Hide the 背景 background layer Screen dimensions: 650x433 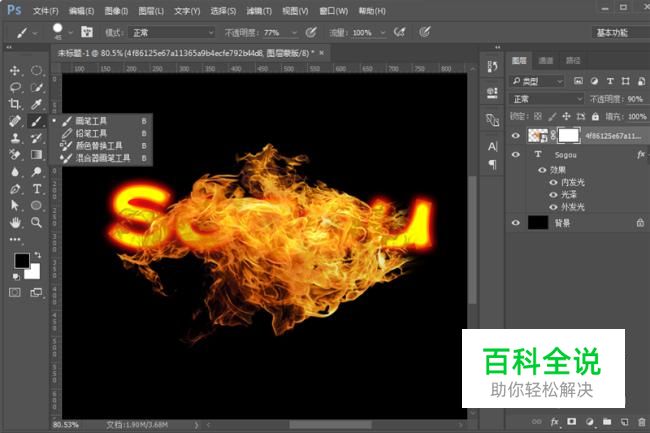(516, 223)
